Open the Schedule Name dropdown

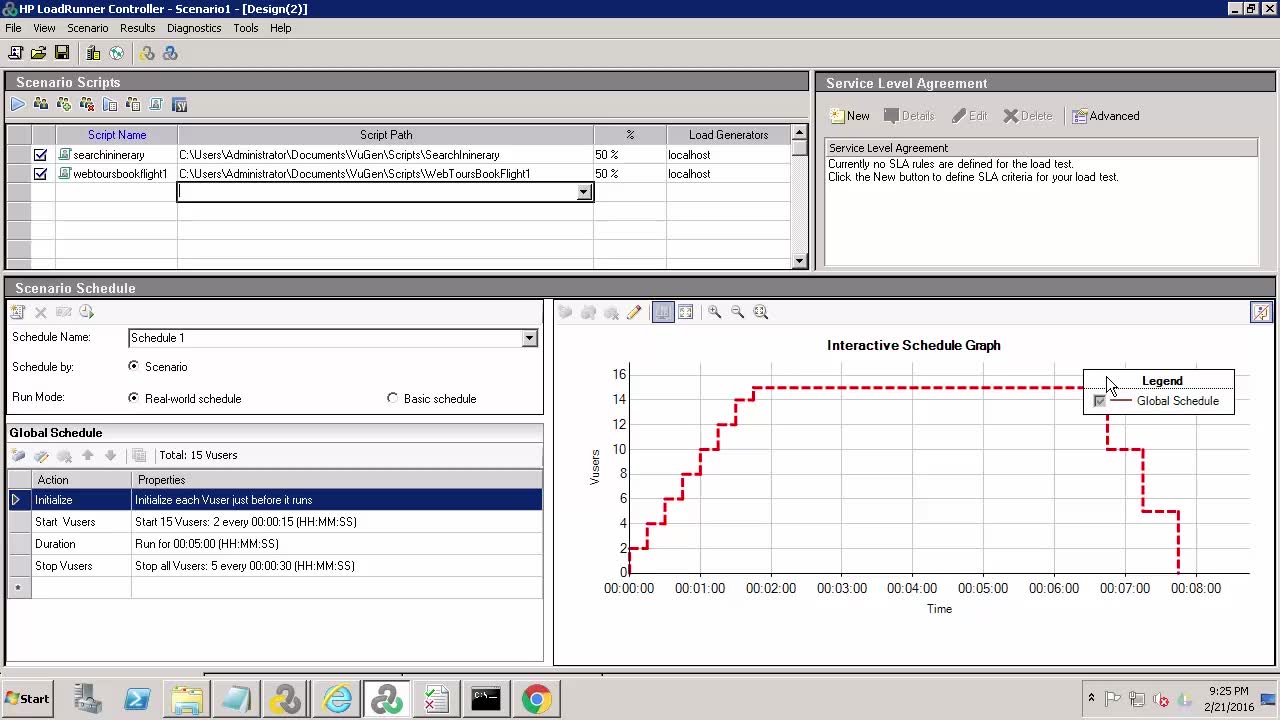coord(529,338)
